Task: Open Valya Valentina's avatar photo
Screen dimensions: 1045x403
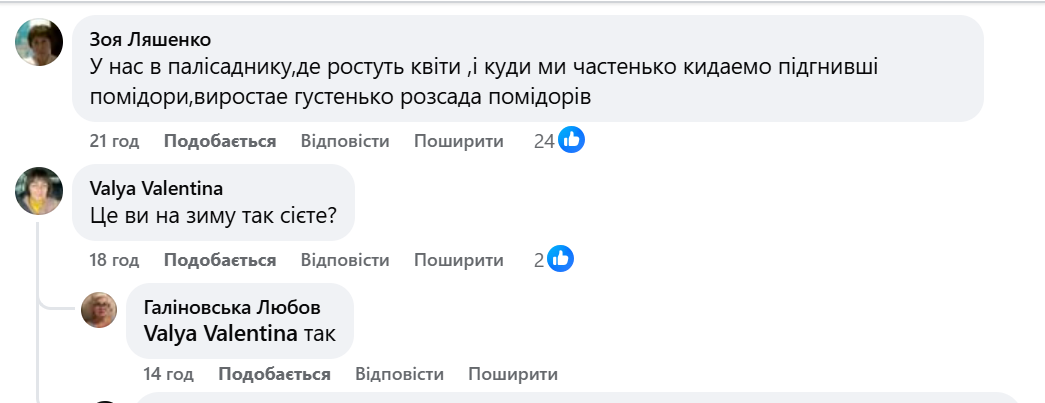Action: (40, 190)
